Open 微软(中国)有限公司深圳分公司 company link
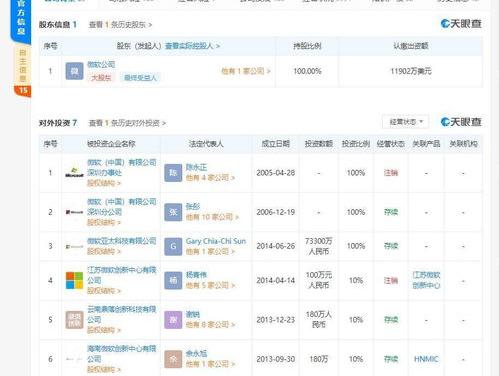Screen dimensions: 499x376 click(x=122, y=207)
